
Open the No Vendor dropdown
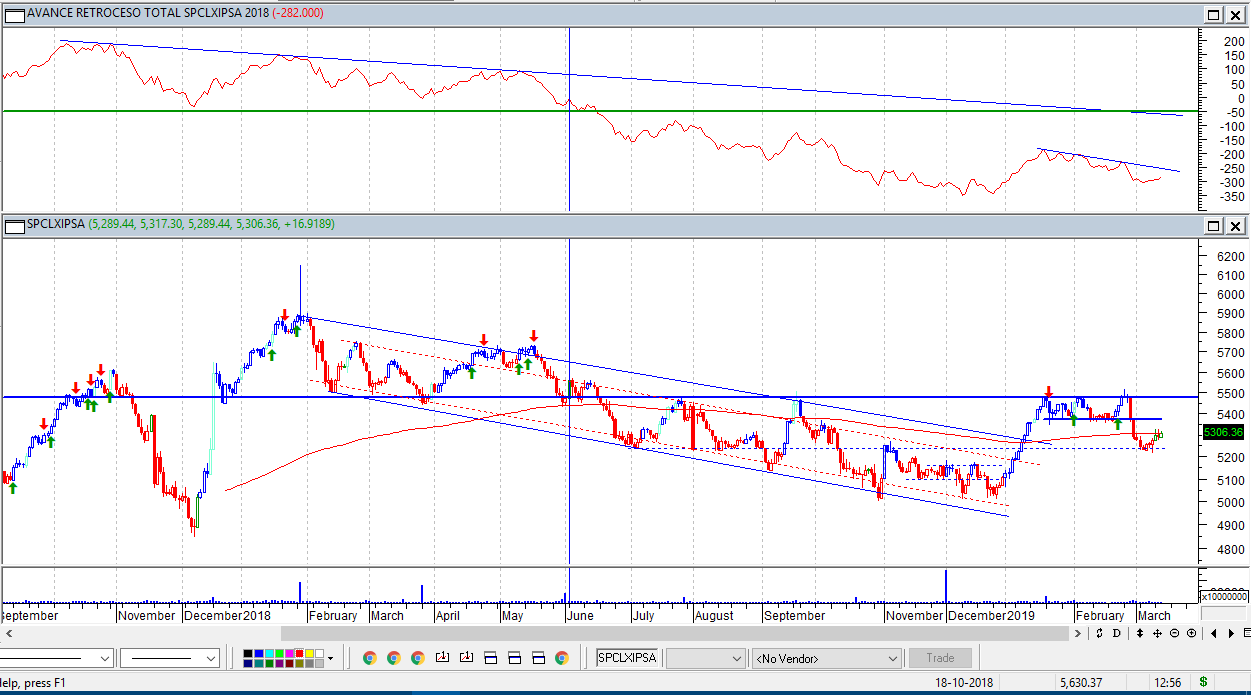827,658
